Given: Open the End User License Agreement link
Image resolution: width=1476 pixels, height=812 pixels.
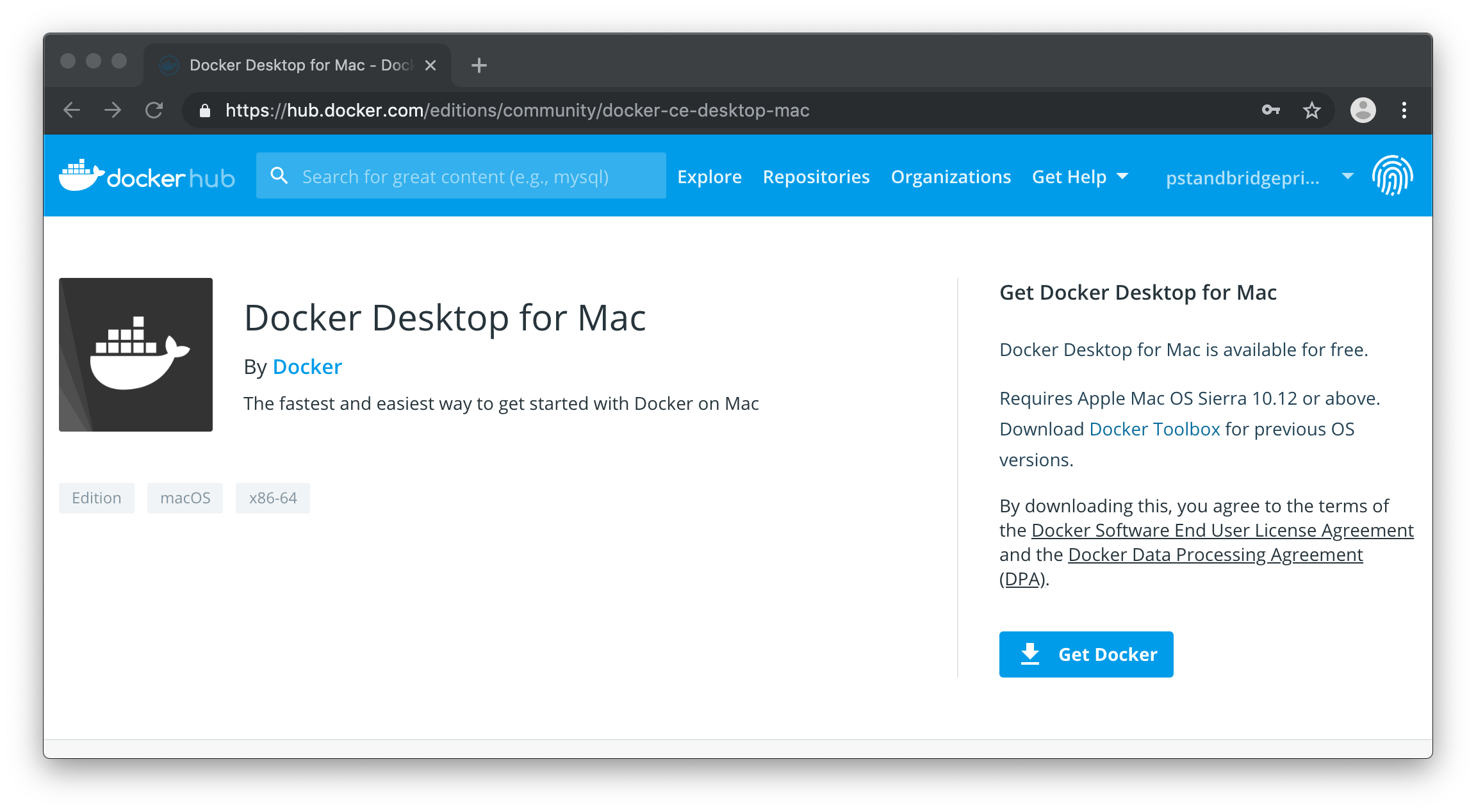Looking at the screenshot, I should click(1222, 530).
